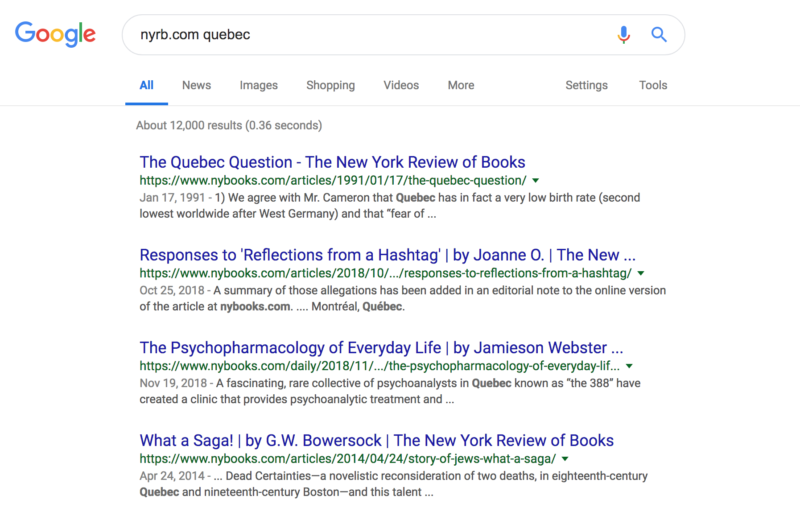The width and height of the screenshot is (800, 512).
Task: Switch to the Images tab
Action: (259, 85)
